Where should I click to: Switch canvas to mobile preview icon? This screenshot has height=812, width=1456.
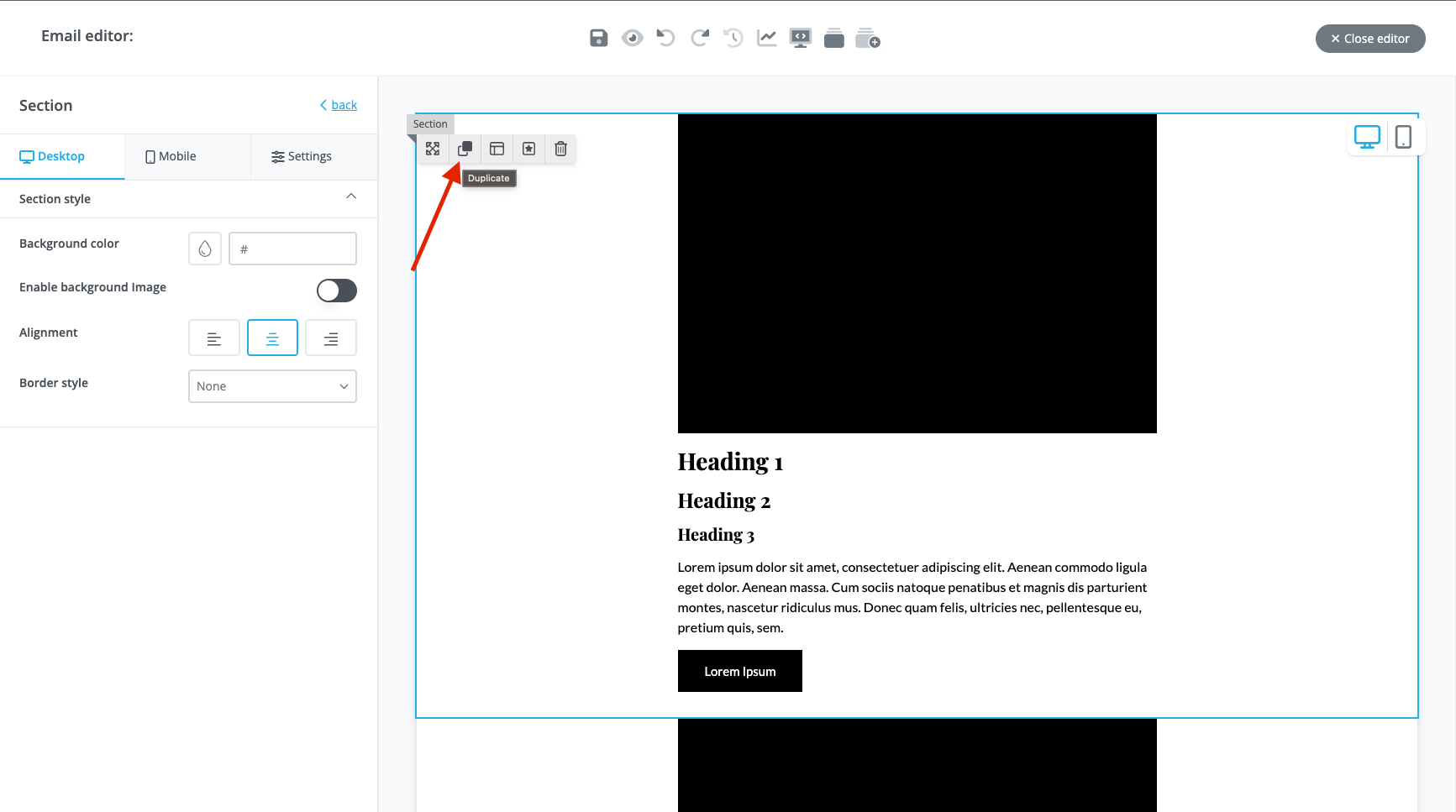(x=1403, y=137)
